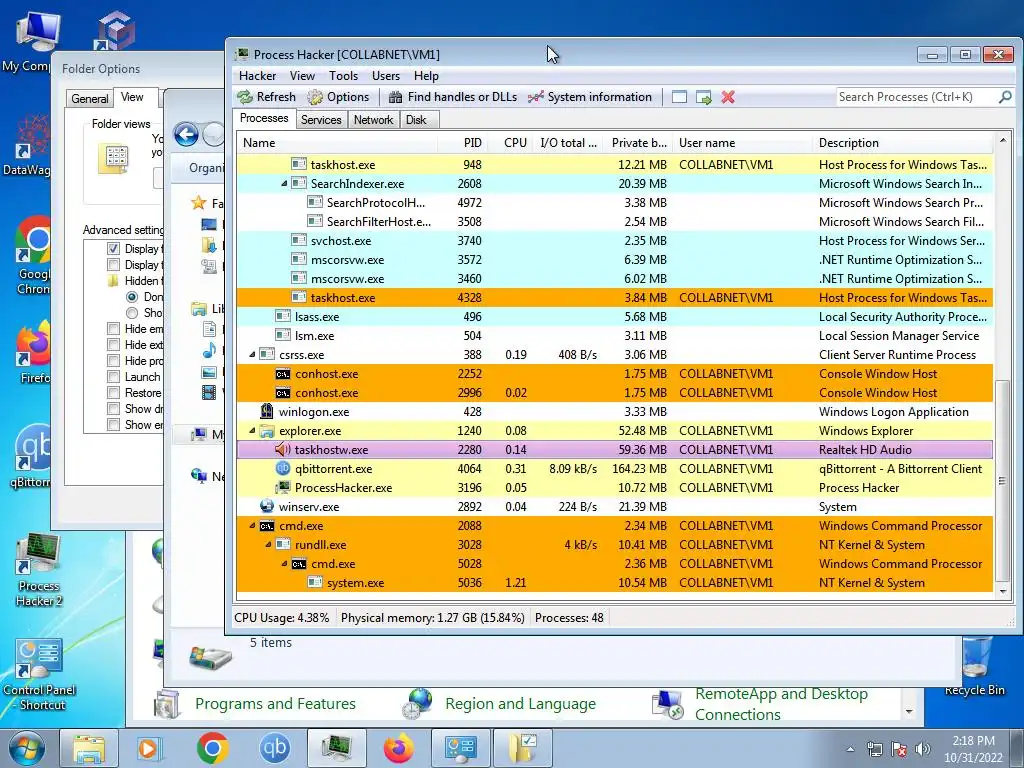Click the find window and thread icon
The height and width of the screenshot is (768, 1024).
703,97
